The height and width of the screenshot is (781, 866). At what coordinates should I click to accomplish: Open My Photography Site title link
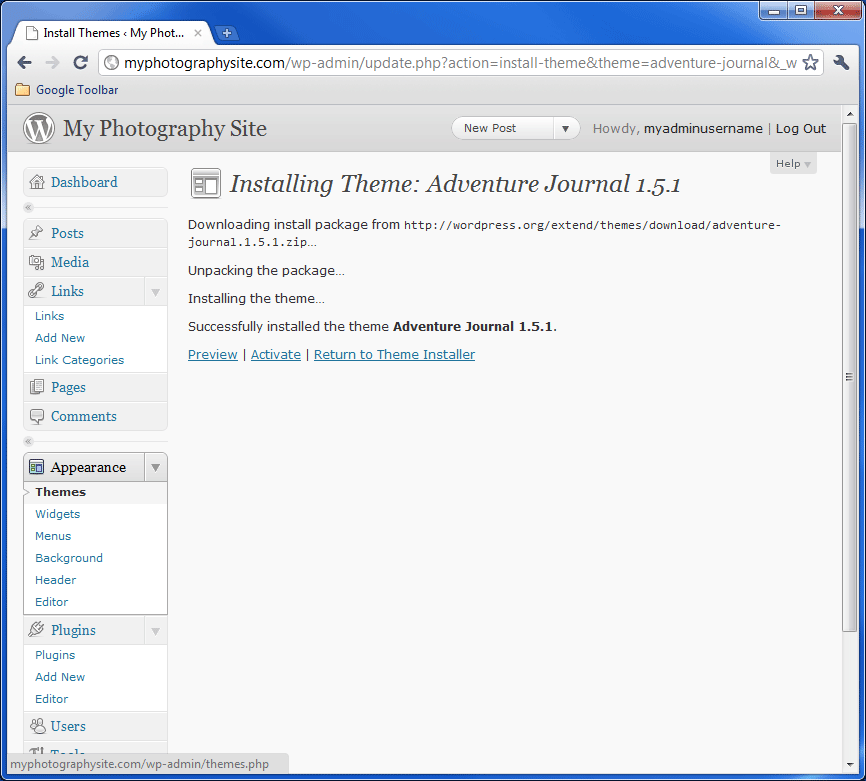165,128
